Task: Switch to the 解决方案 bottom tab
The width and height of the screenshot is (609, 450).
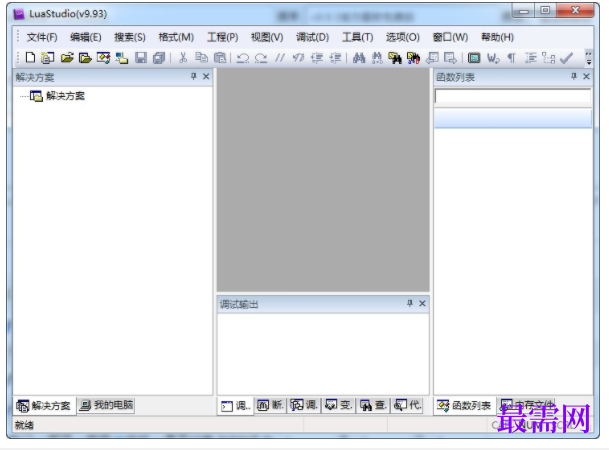Action: point(44,406)
